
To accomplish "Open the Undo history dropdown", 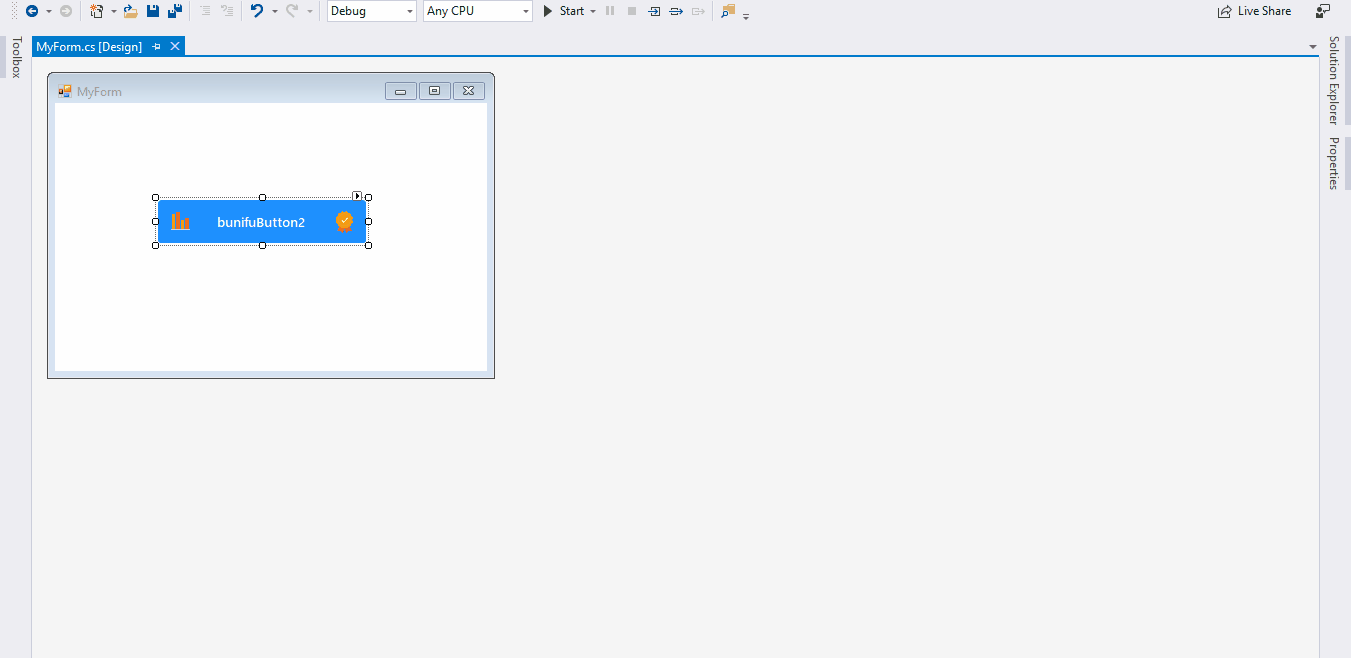I will [275, 11].
